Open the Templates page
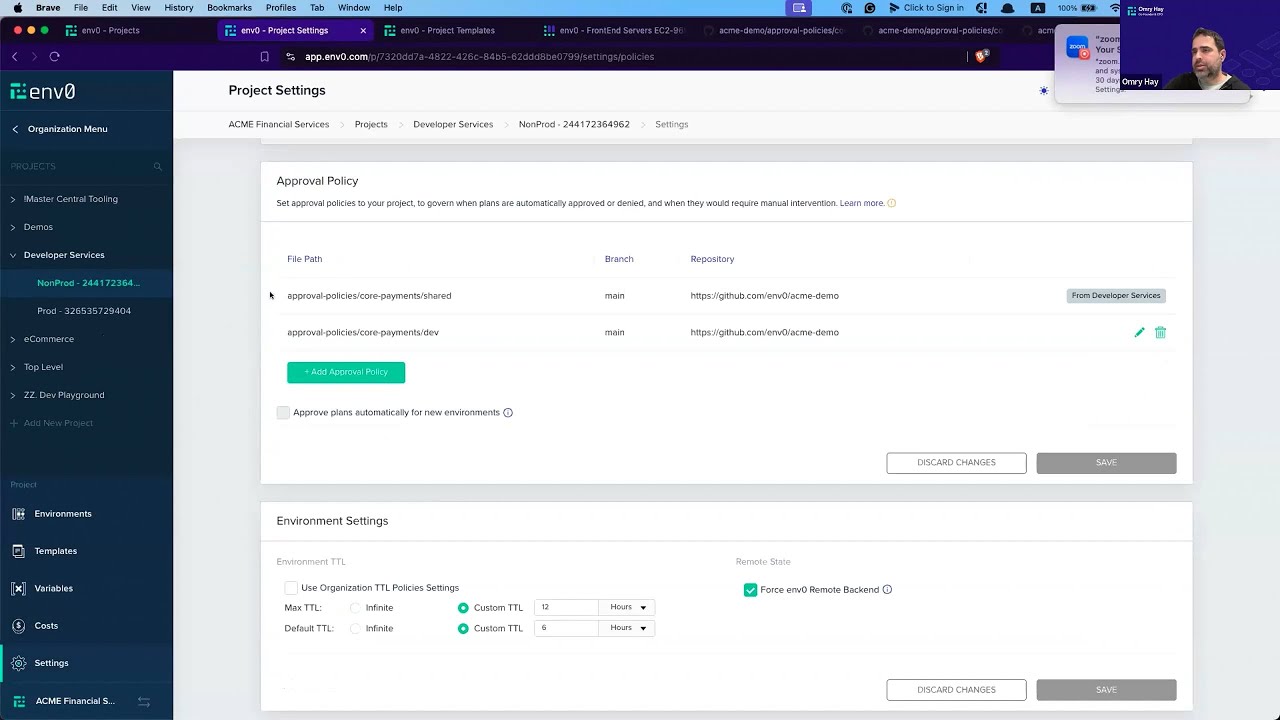The width and height of the screenshot is (1280, 720). point(55,551)
